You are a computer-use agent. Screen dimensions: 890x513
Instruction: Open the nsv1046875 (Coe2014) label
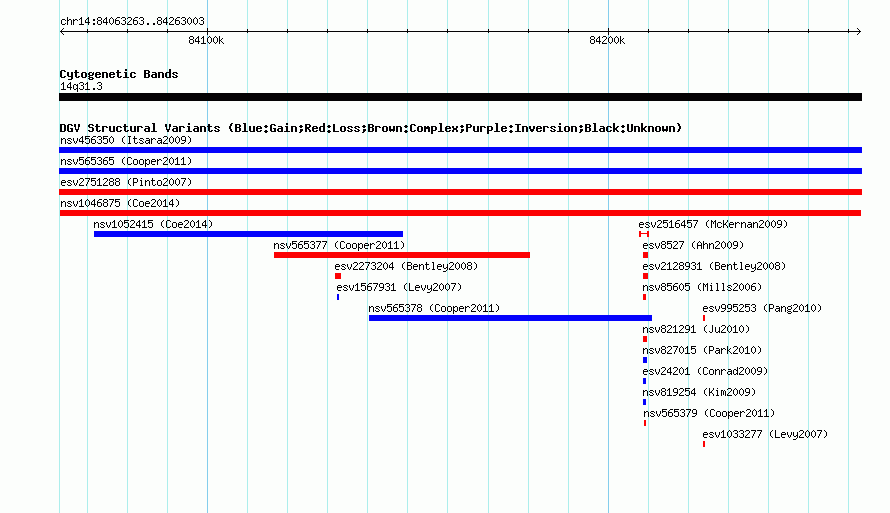[x=120, y=203]
